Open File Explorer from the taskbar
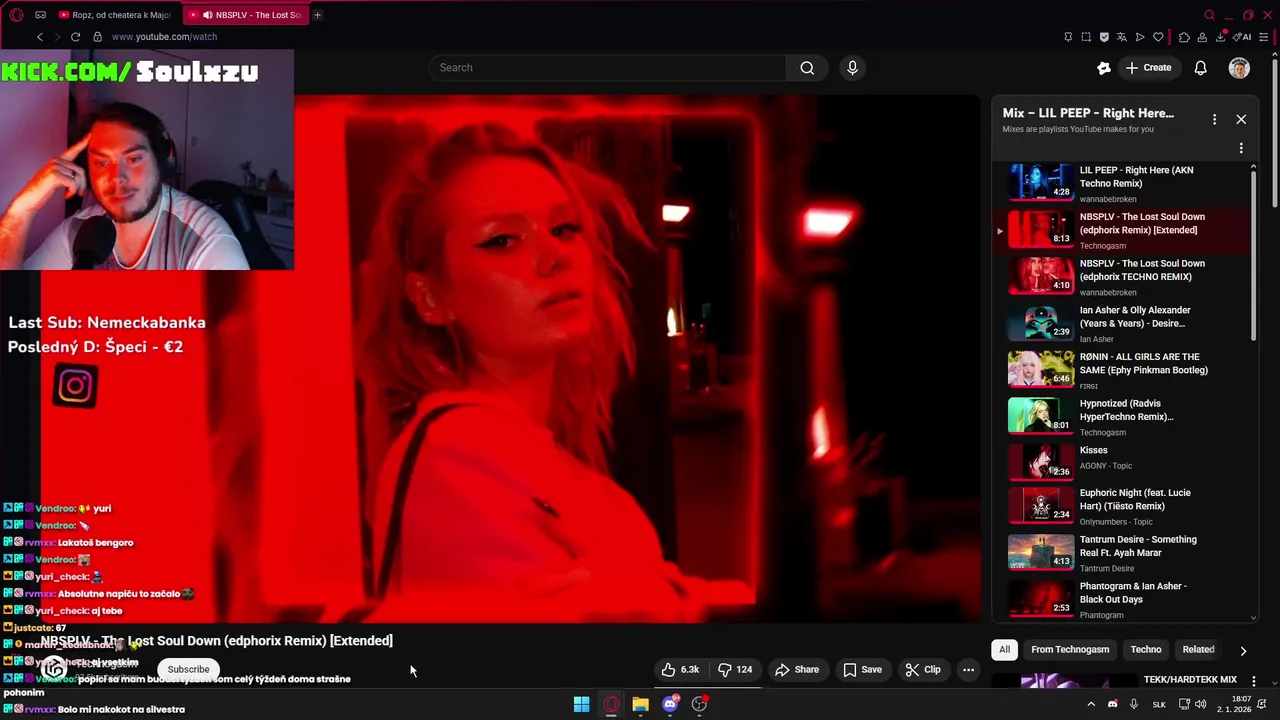Viewport: 1280px width, 720px height. (640, 704)
